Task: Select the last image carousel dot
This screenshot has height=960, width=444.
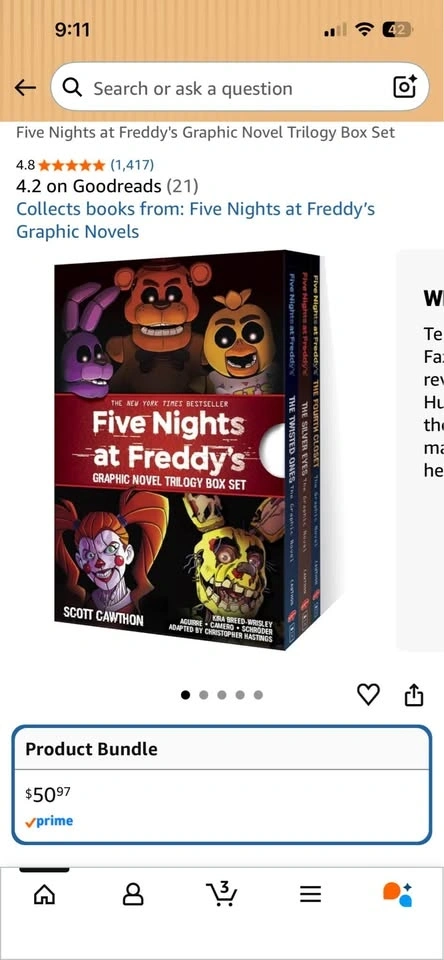Action: pos(258,695)
